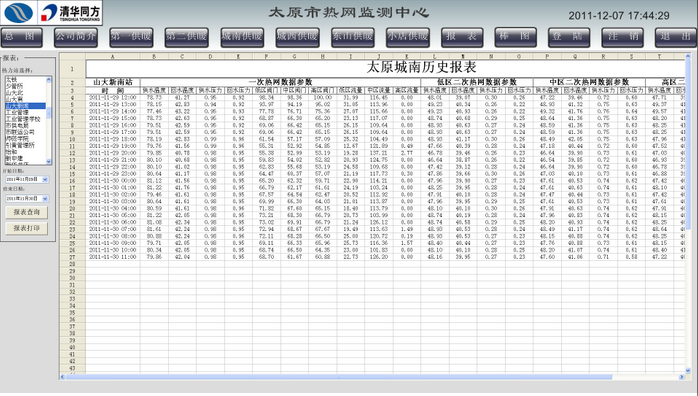Click station list scroll-down arrow

coord(49,162)
